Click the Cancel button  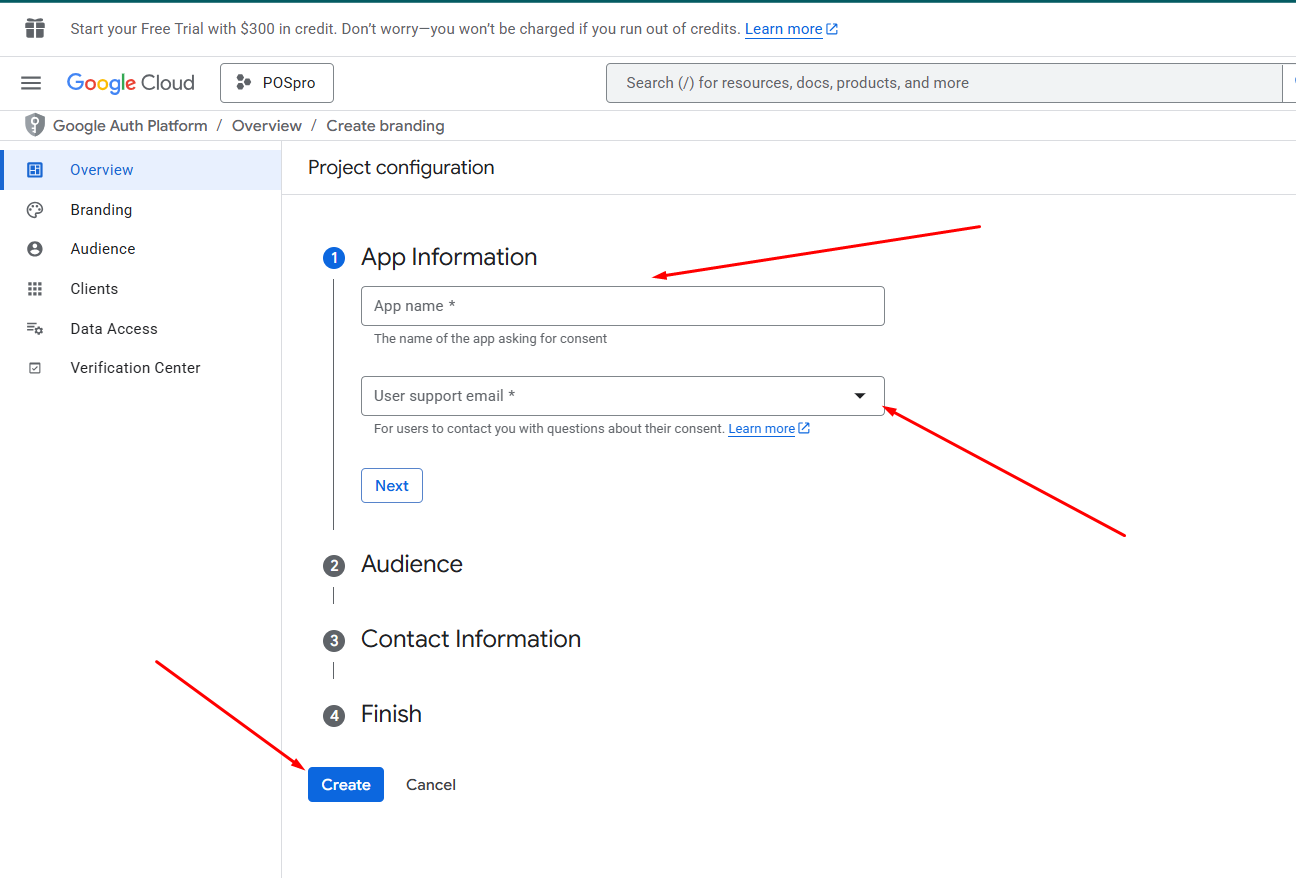[431, 785]
